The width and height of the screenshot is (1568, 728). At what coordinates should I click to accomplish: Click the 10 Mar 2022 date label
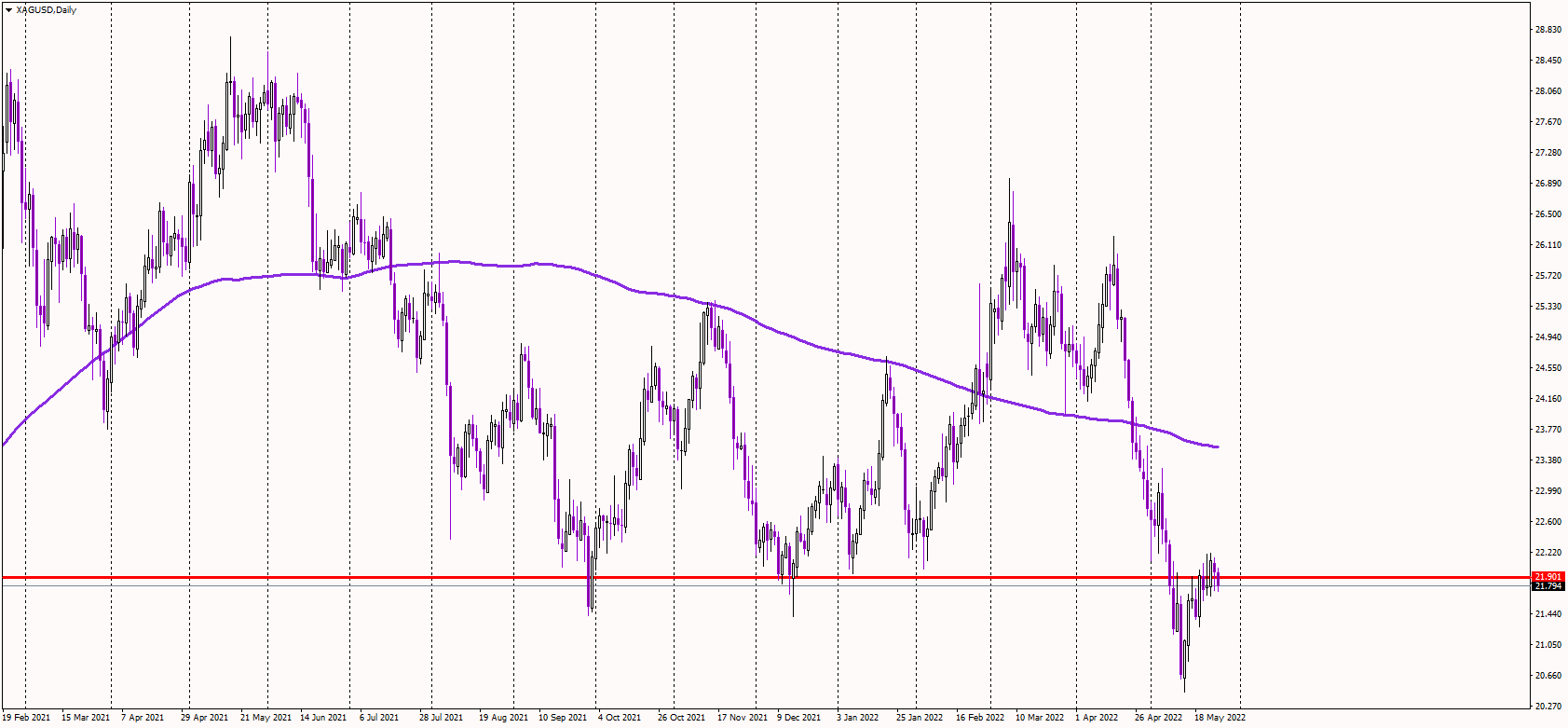pos(1040,718)
